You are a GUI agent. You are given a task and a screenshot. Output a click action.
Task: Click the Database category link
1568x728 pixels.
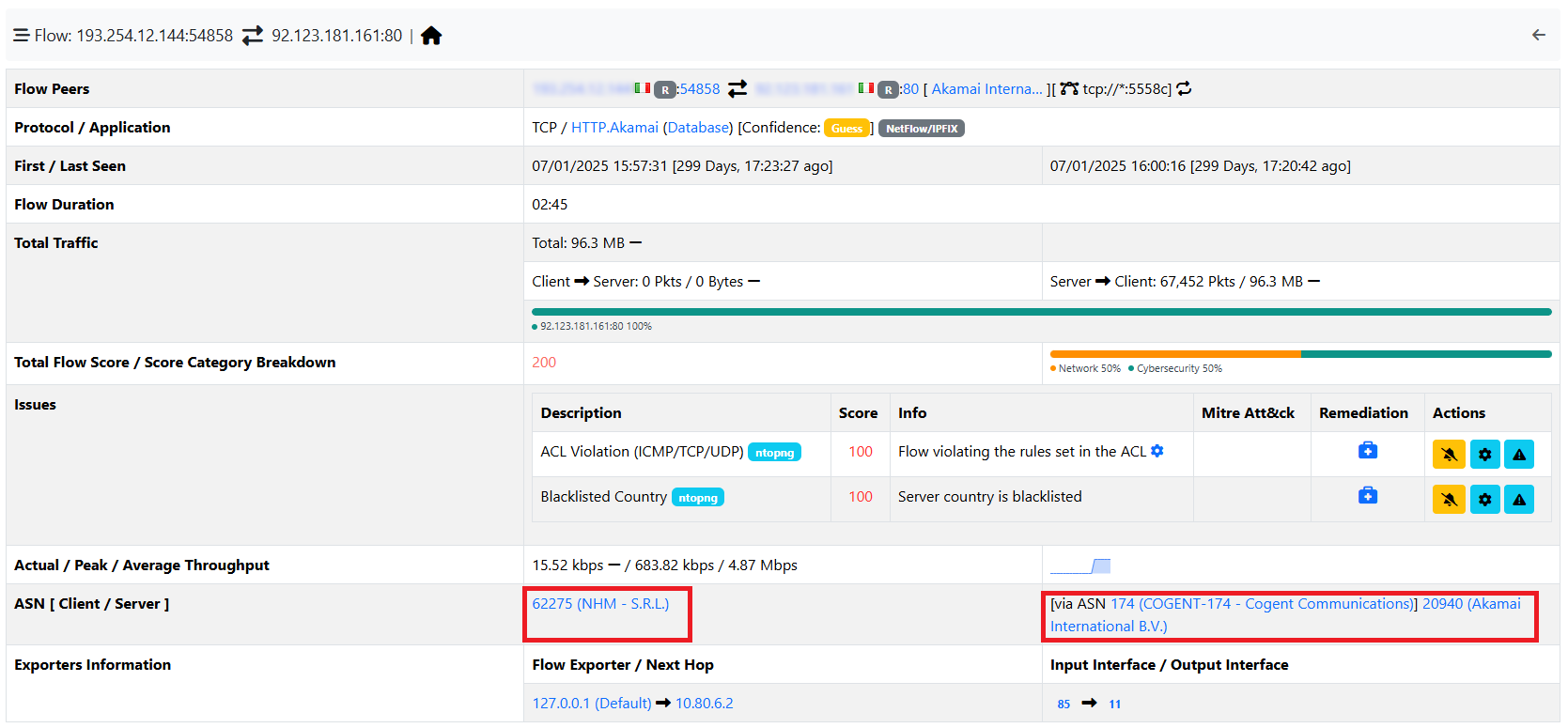coord(698,128)
